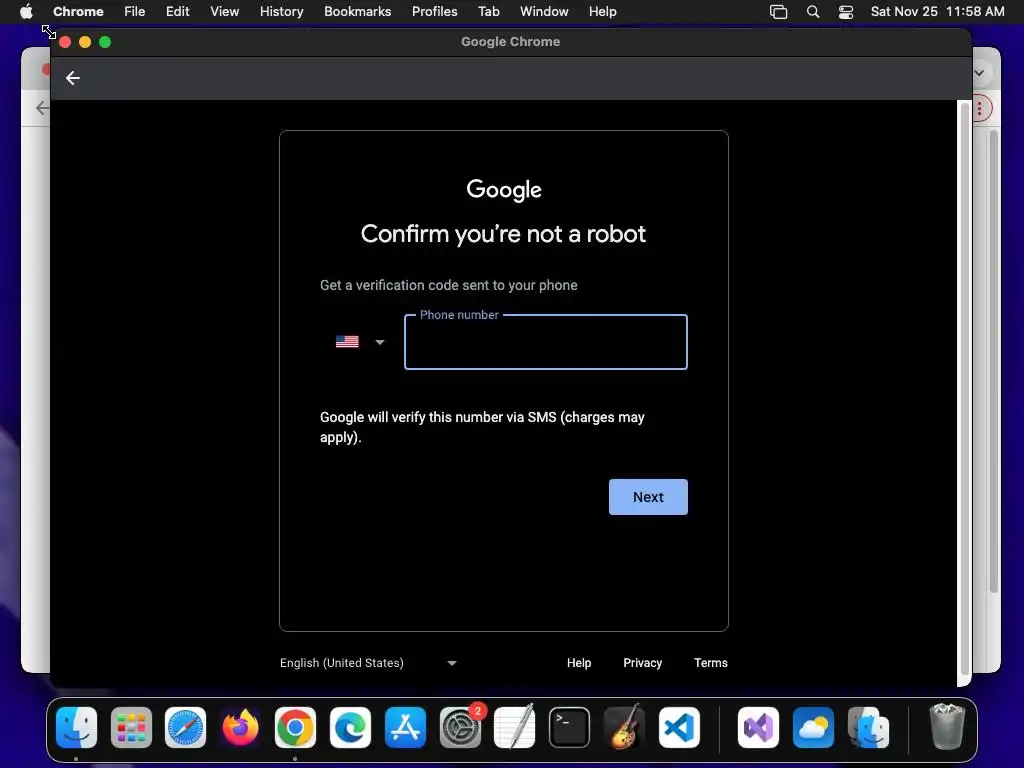Image resolution: width=1024 pixels, height=768 pixels.
Task: Launch GarageBand from the Dock
Action: point(624,728)
